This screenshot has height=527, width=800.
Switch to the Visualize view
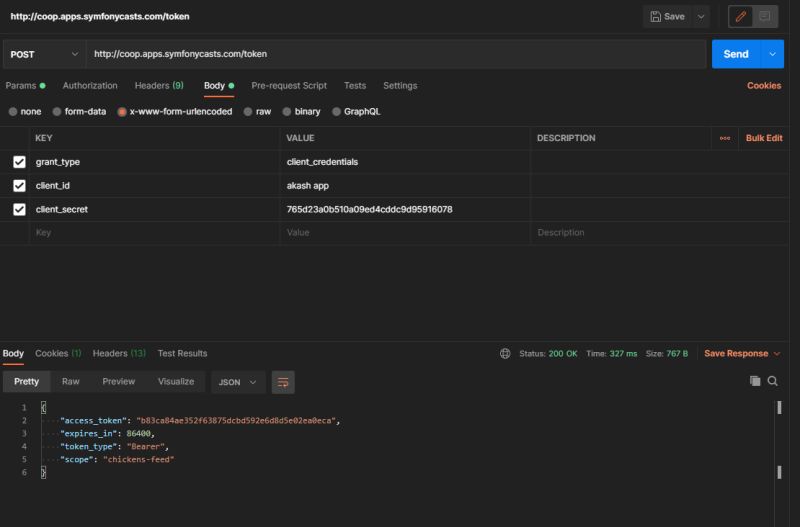(x=176, y=382)
